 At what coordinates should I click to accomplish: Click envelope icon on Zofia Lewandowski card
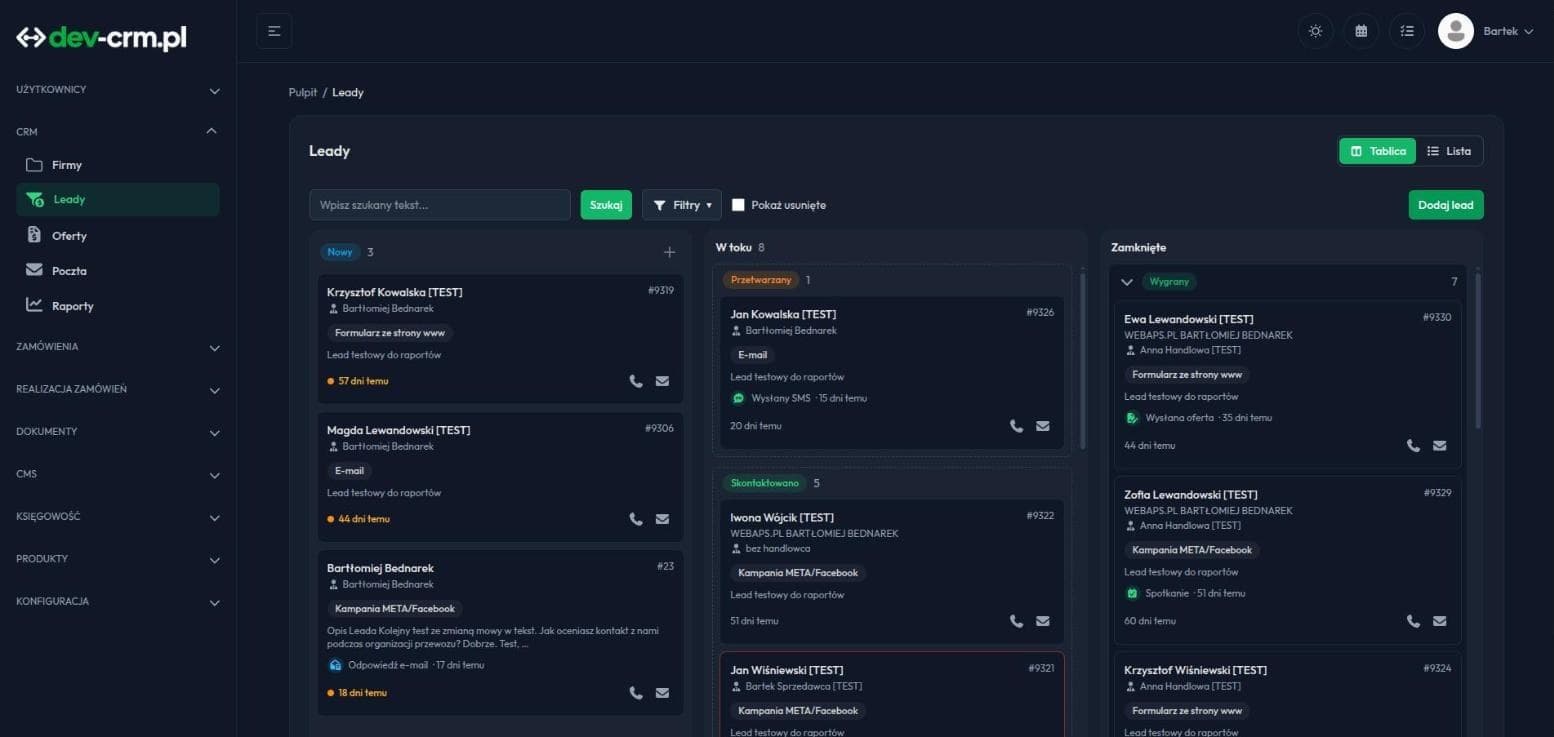[x=1440, y=621]
